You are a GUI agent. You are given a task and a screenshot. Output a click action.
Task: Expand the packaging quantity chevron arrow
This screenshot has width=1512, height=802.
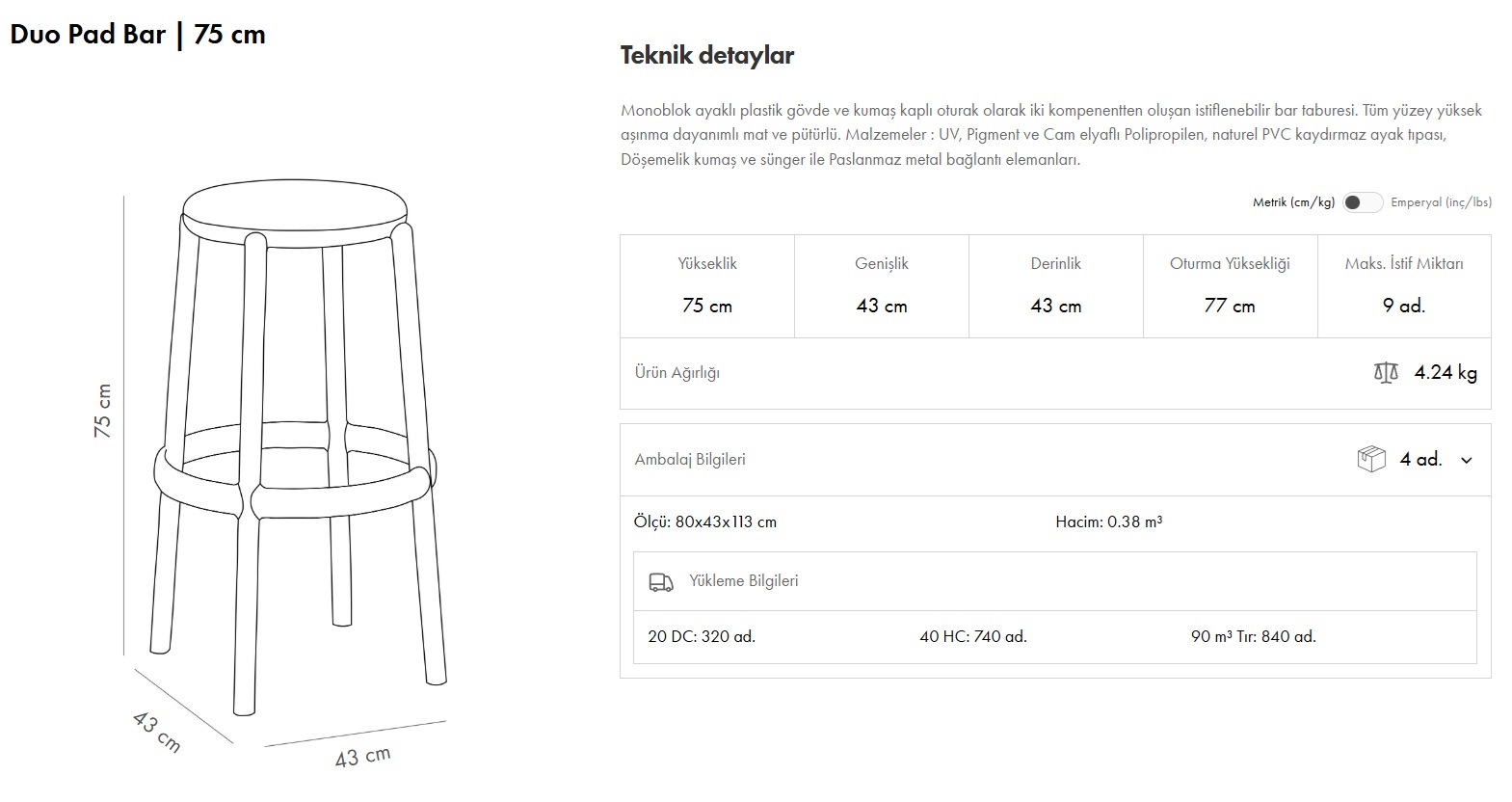pyautogui.click(x=1467, y=461)
